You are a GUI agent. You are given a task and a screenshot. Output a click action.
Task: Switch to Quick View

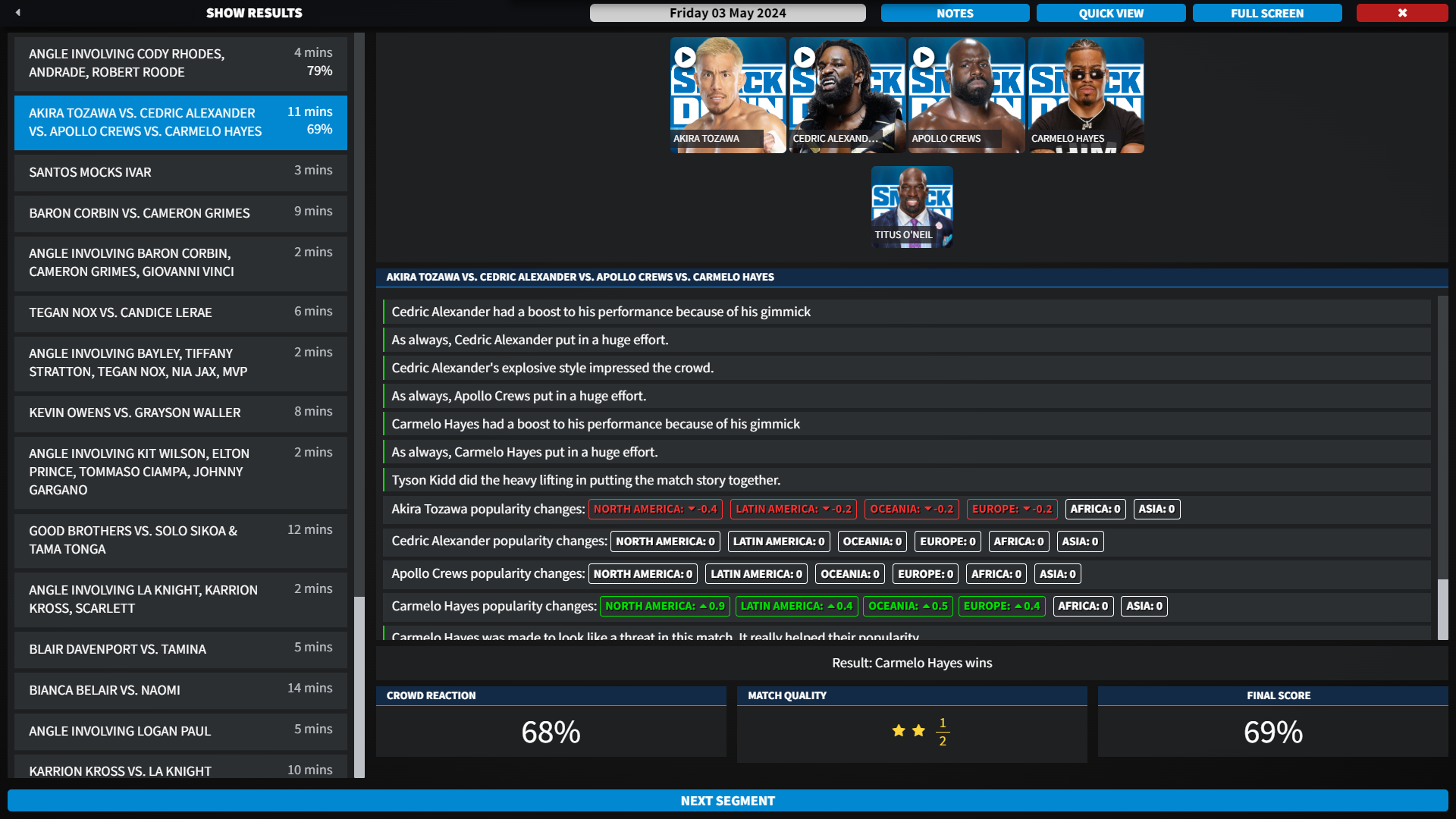tap(1111, 13)
